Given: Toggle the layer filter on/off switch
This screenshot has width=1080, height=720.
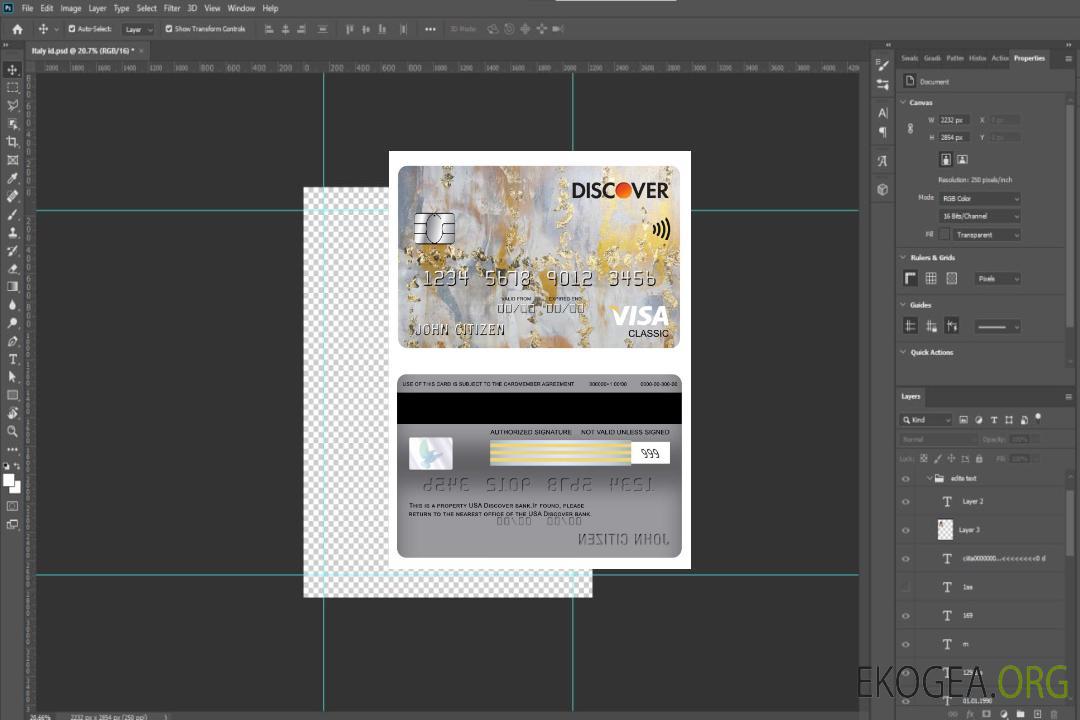Looking at the screenshot, I should (x=1038, y=418).
